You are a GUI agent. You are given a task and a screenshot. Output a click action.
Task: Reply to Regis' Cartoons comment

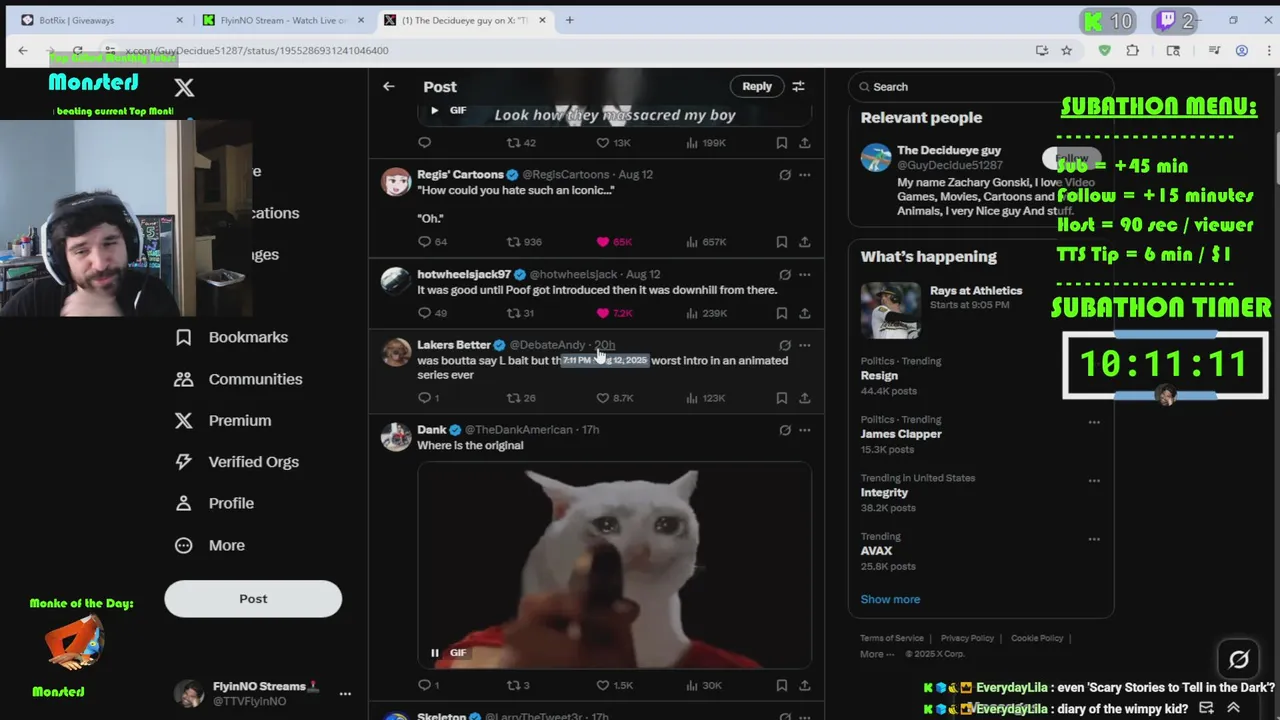click(425, 241)
